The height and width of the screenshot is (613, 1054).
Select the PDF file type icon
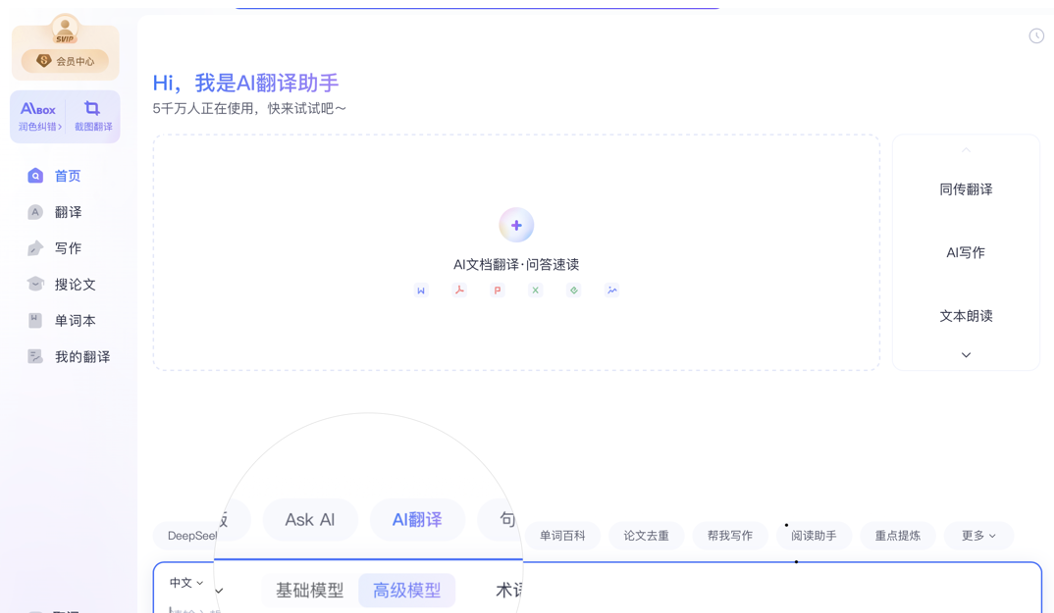pos(459,290)
